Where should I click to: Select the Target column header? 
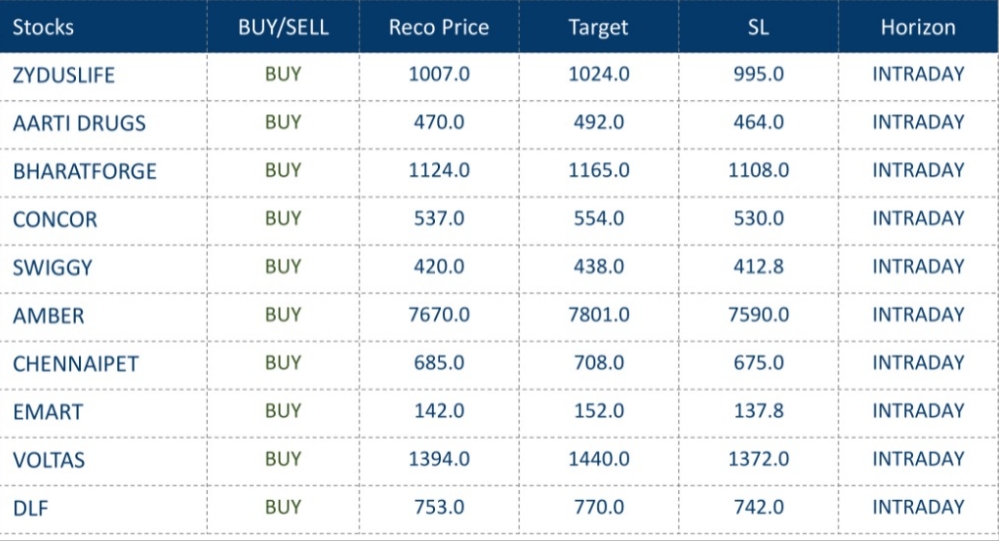[598, 27]
